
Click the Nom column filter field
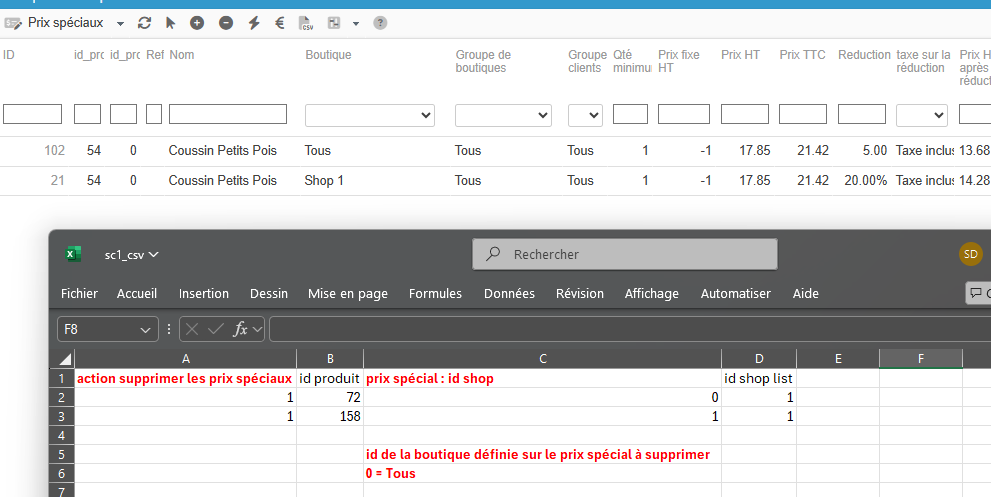pyautogui.click(x=228, y=114)
